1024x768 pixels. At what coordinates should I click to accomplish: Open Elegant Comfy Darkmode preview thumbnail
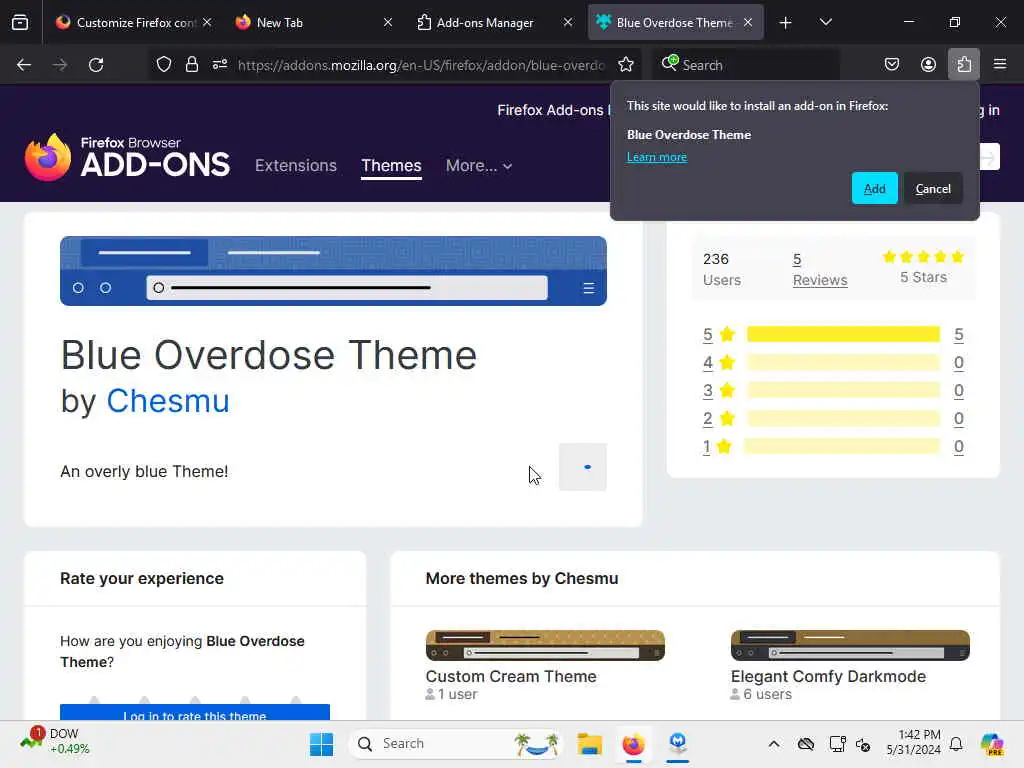[x=850, y=645]
